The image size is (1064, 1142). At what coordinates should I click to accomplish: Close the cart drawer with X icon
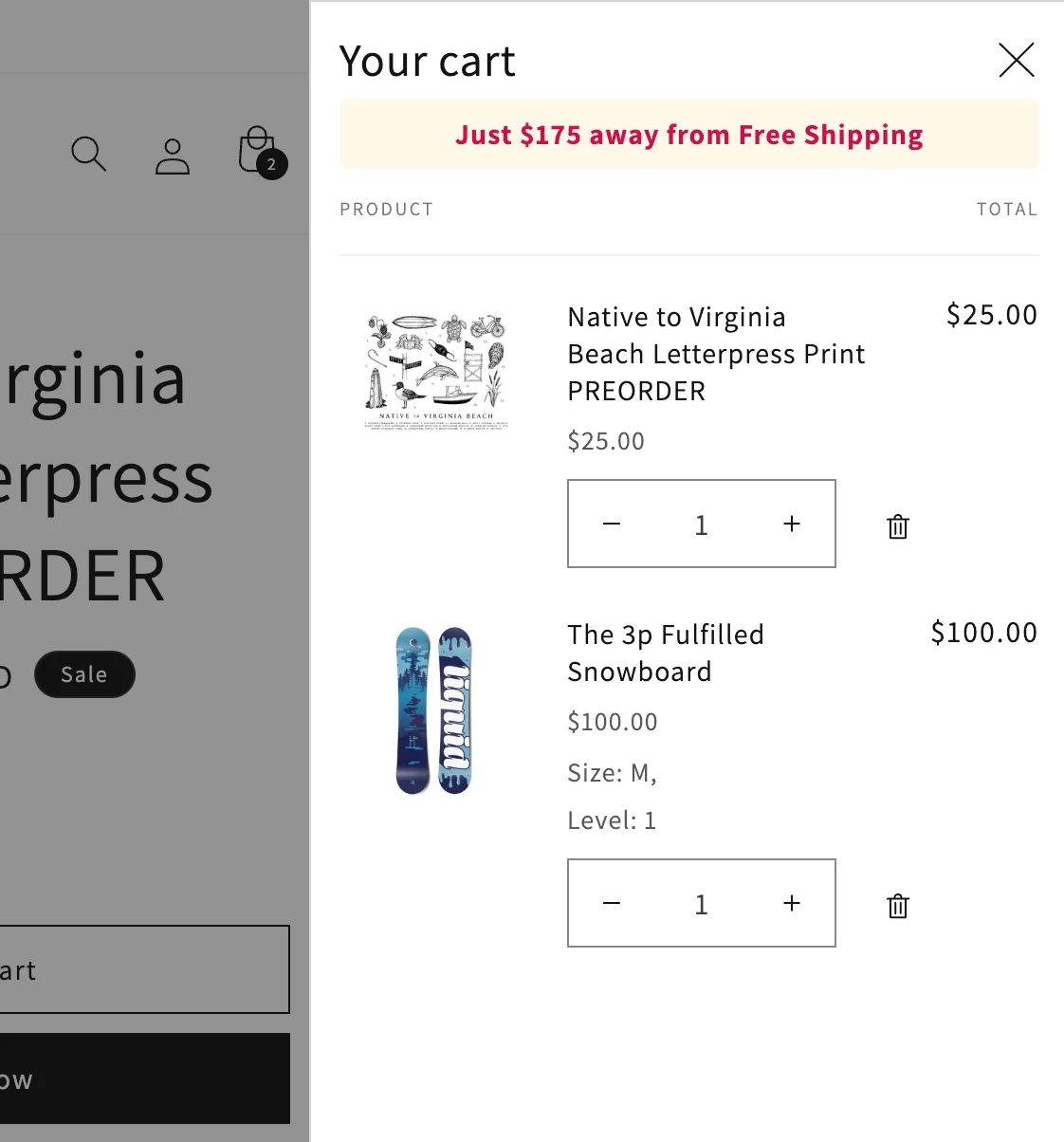pyautogui.click(x=1016, y=61)
